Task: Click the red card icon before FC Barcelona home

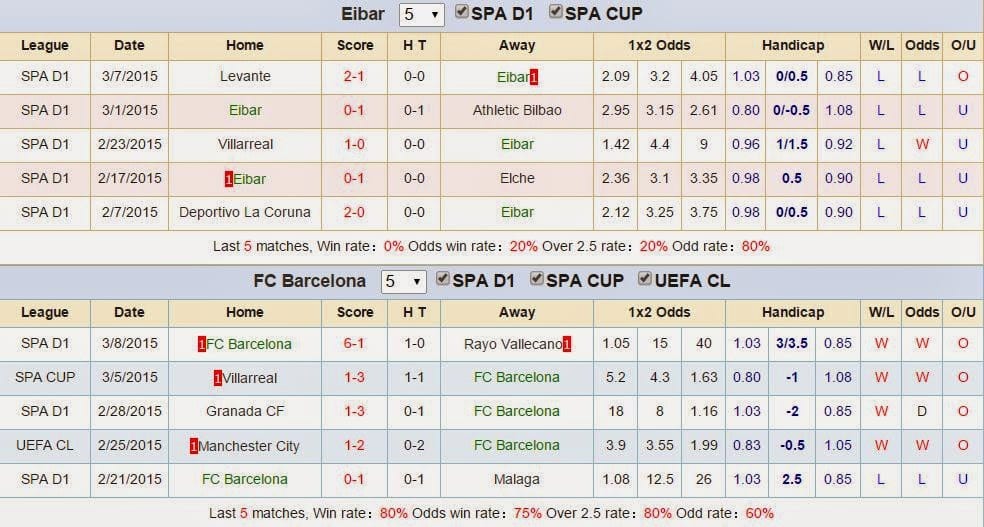Action: (x=201, y=344)
